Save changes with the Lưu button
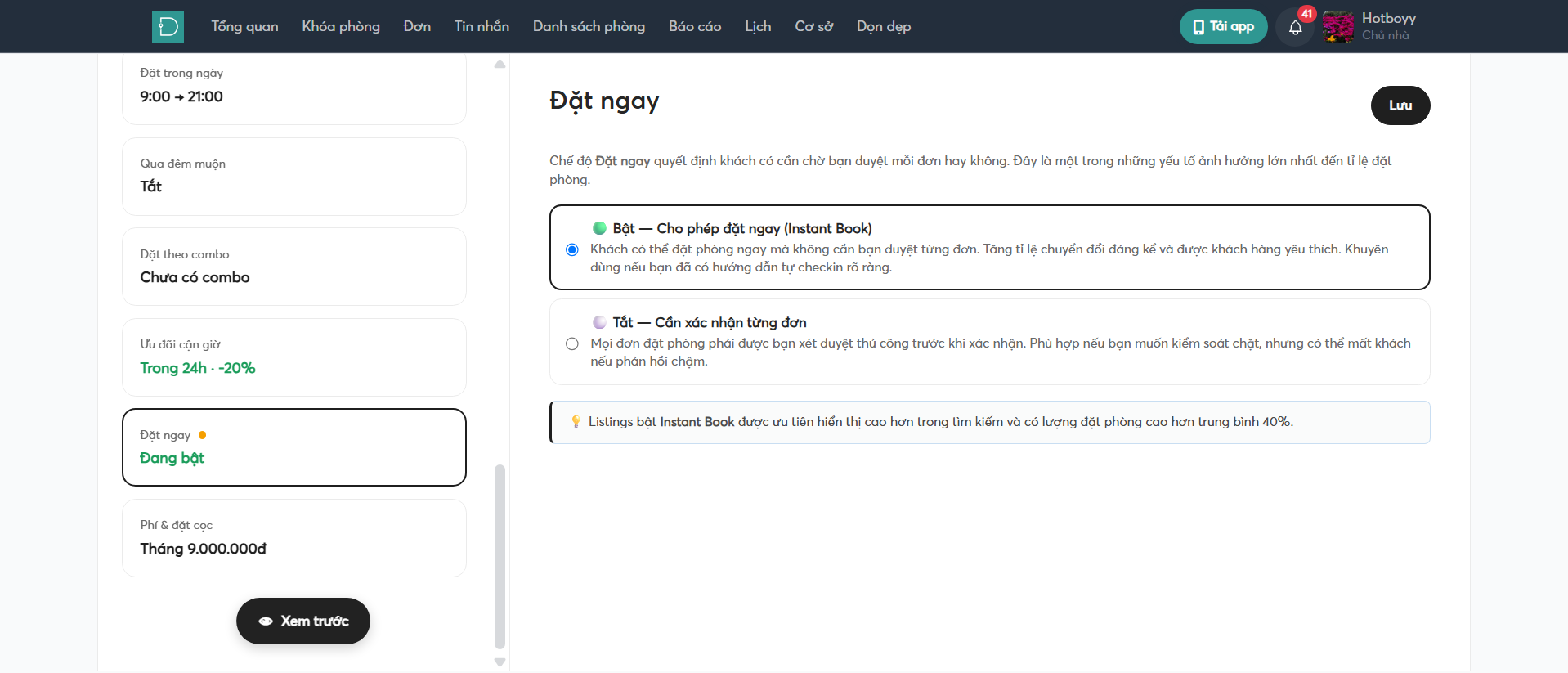The width and height of the screenshot is (1568, 673). point(1400,105)
